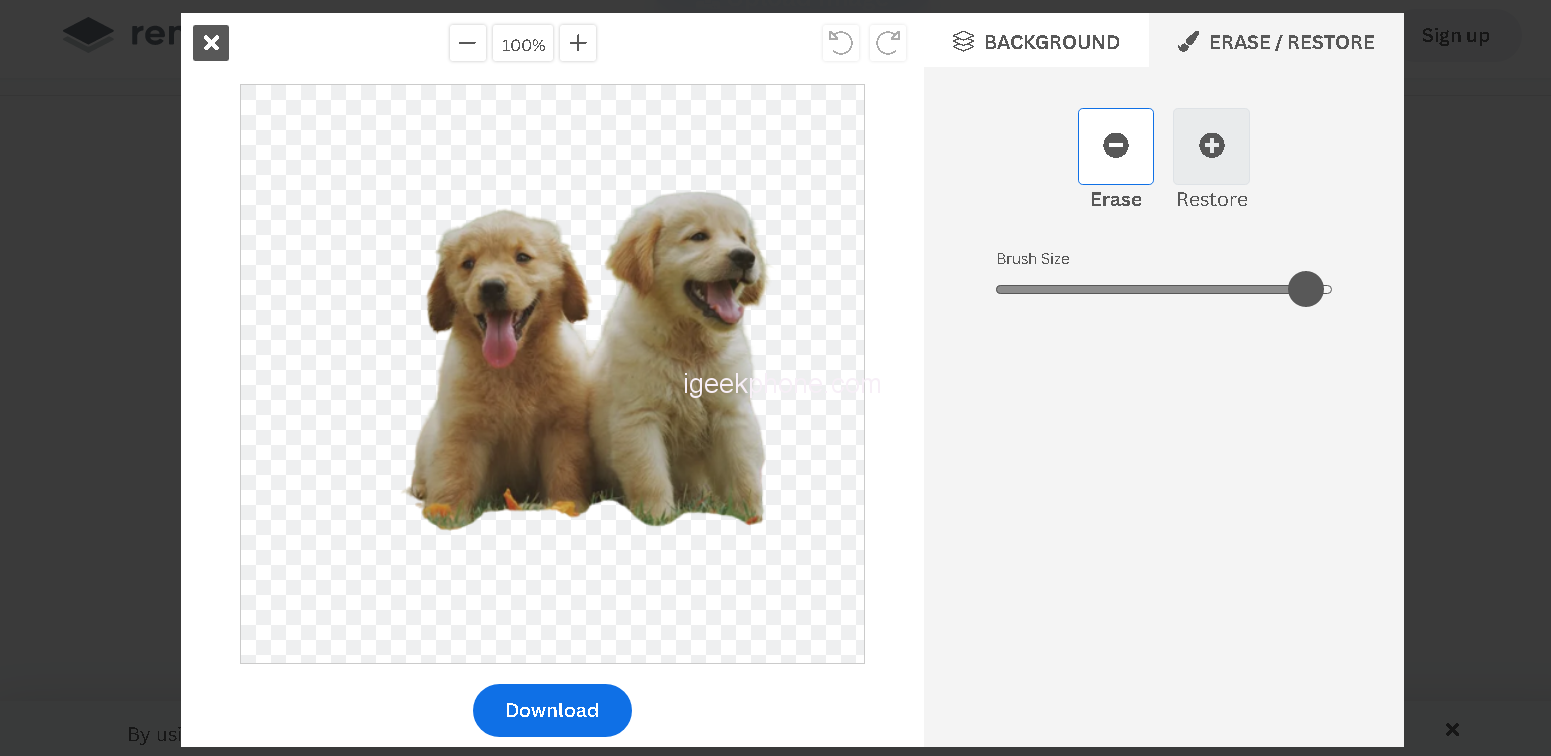This screenshot has height=756, width=1551.
Task: Zoom out using the minus button
Action: coord(467,44)
